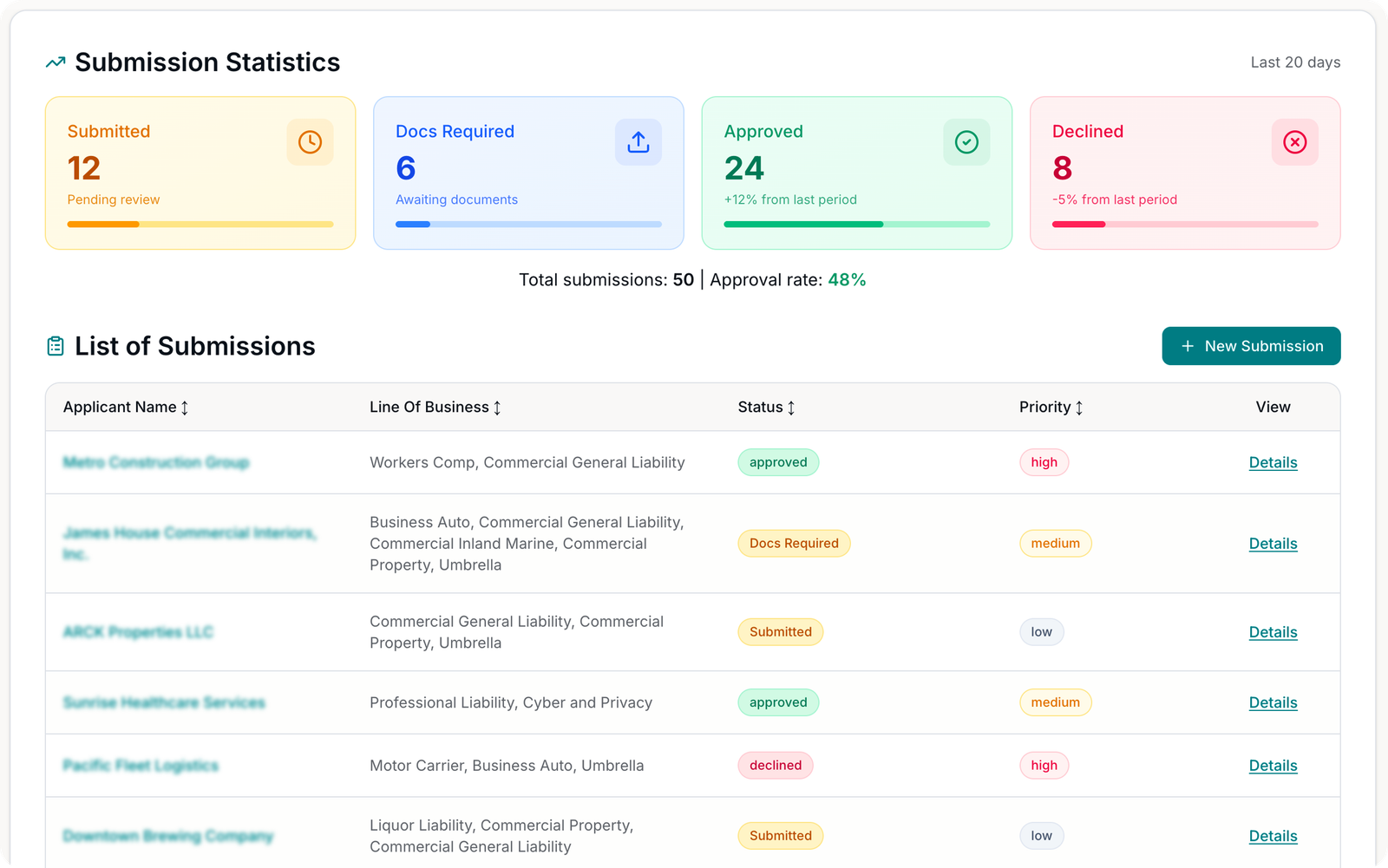
Task: Open the Last 20 days period selector
Action: pos(1294,62)
